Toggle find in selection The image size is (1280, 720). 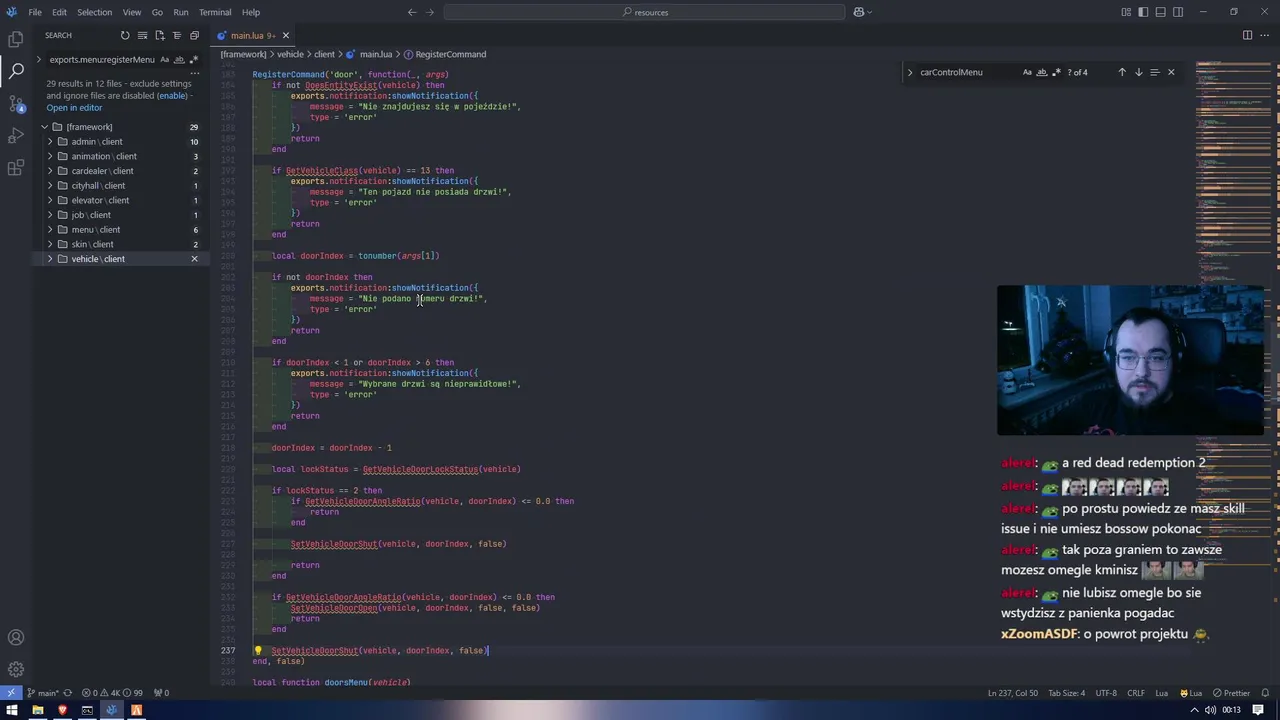pyautogui.click(x=1154, y=72)
